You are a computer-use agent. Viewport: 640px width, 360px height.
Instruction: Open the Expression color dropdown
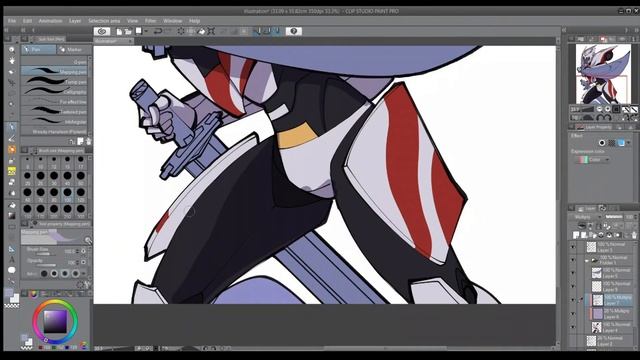click(x=592, y=160)
